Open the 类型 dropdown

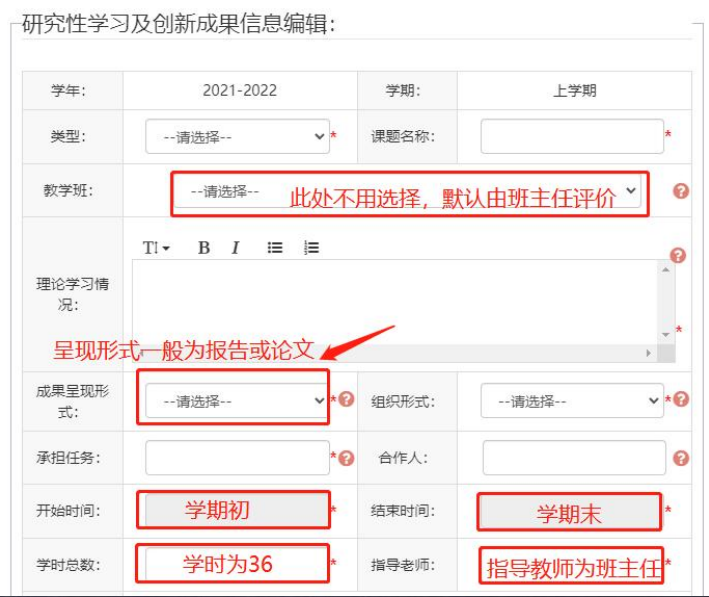point(237,137)
